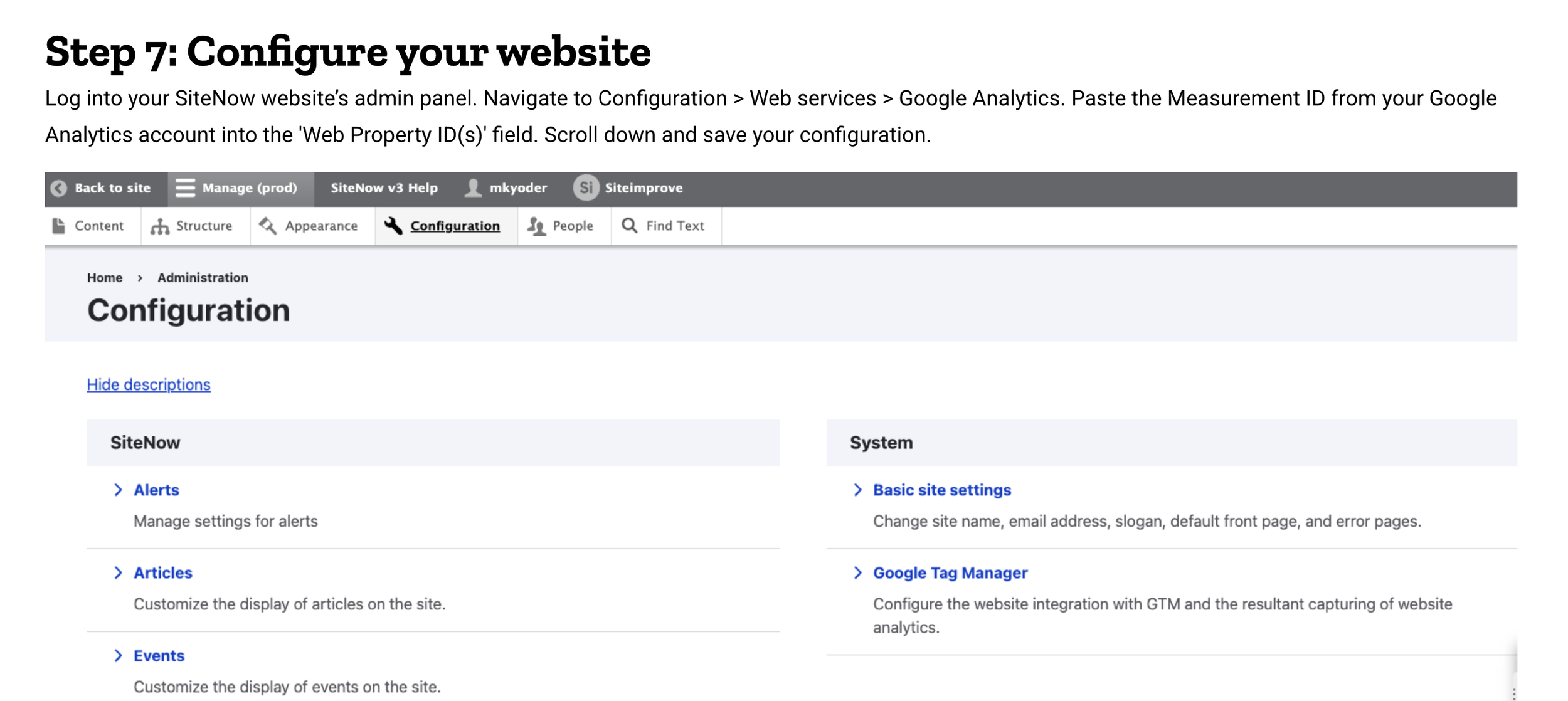This screenshot has height=701, width=1568.
Task: Click the Structure hierarchy icon
Action: tap(160, 226)
